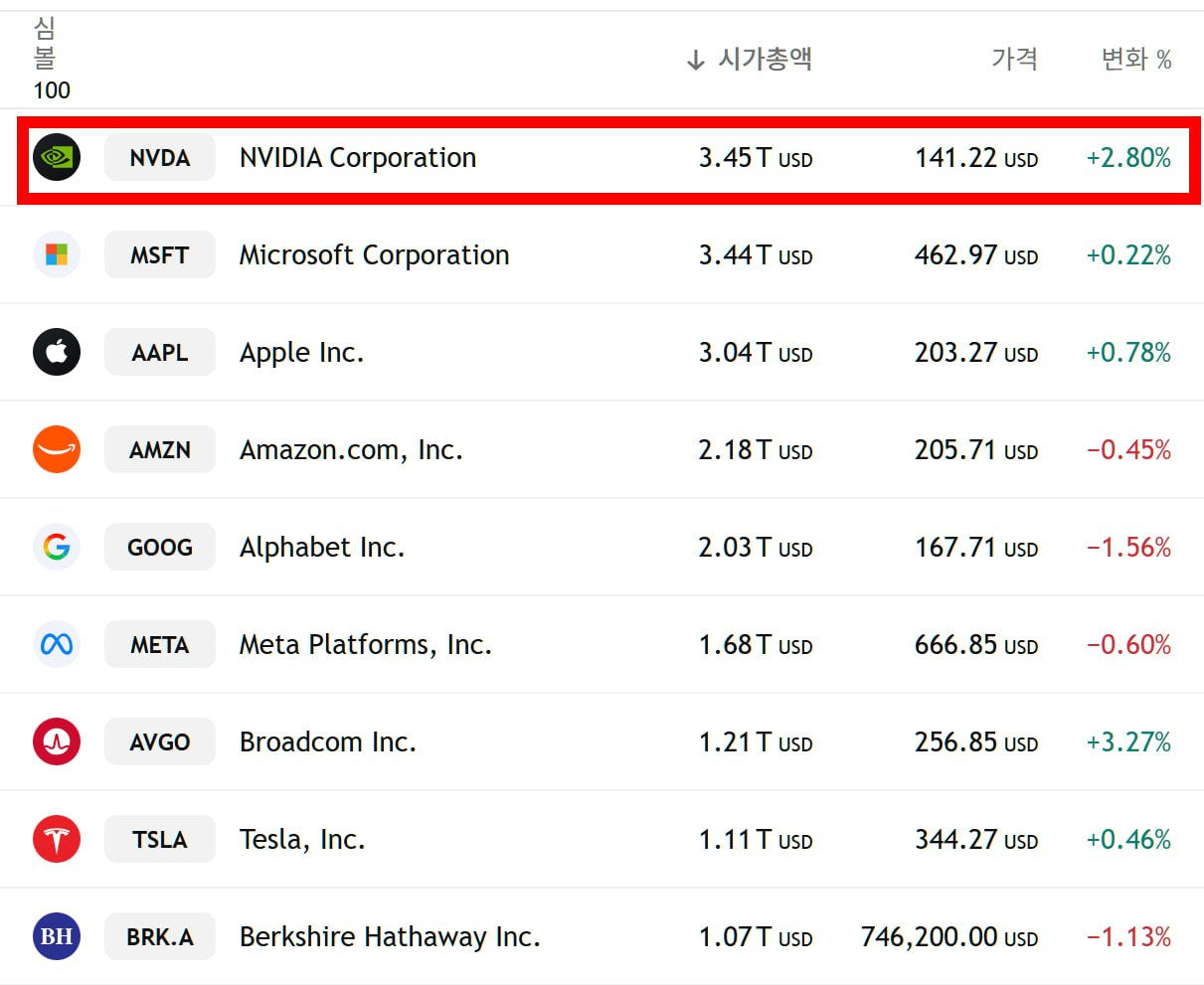Open the Tesla, Inc. link
1204x985 pixels.
(302, 840)
